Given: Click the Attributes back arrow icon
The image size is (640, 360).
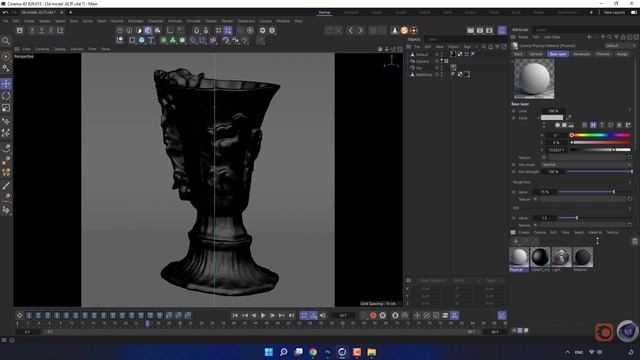Looking at the screenshot, I should click(589, 37).
